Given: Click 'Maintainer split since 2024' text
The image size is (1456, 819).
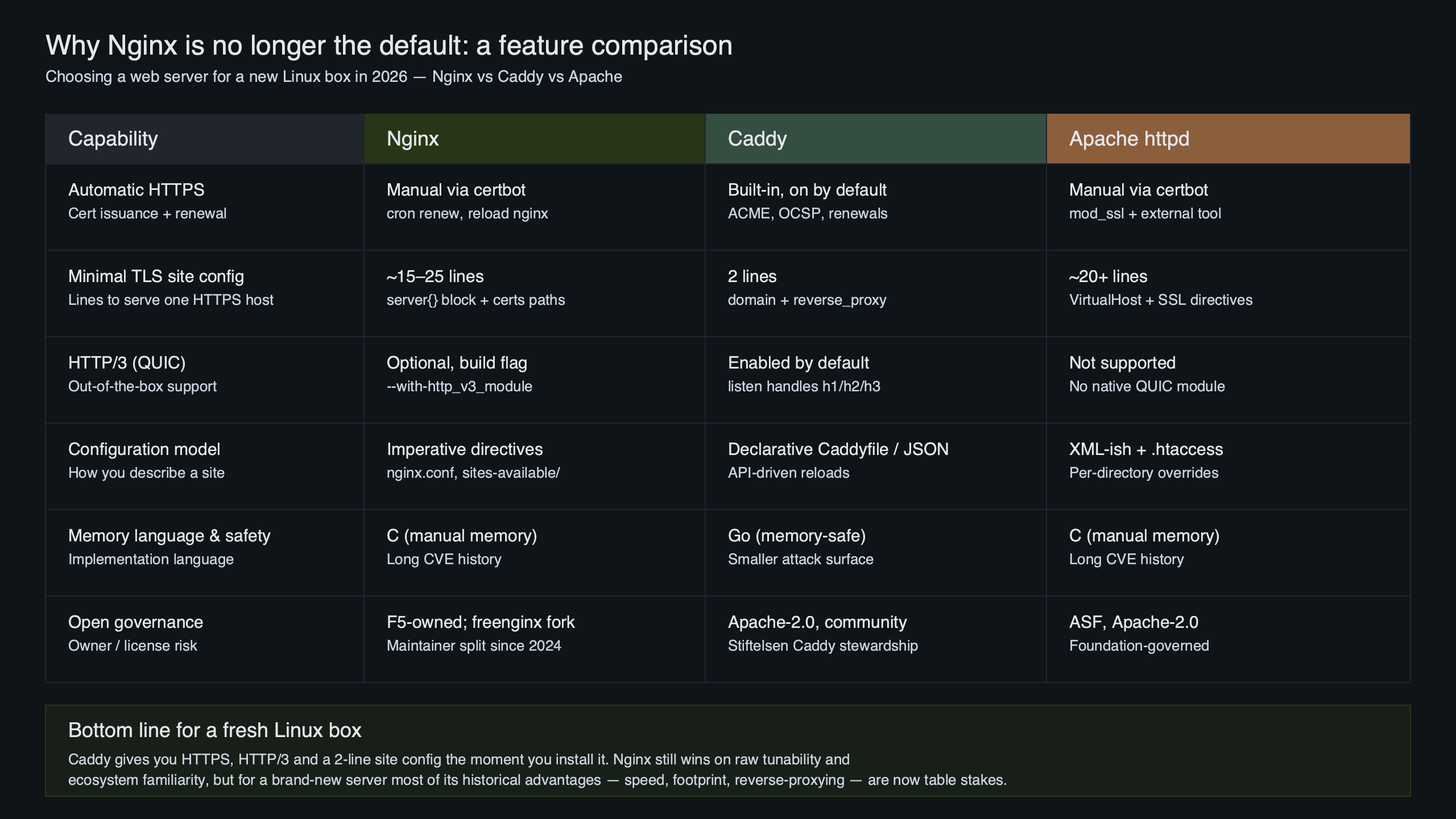Looking at the screenshot, I should point(474,646).
